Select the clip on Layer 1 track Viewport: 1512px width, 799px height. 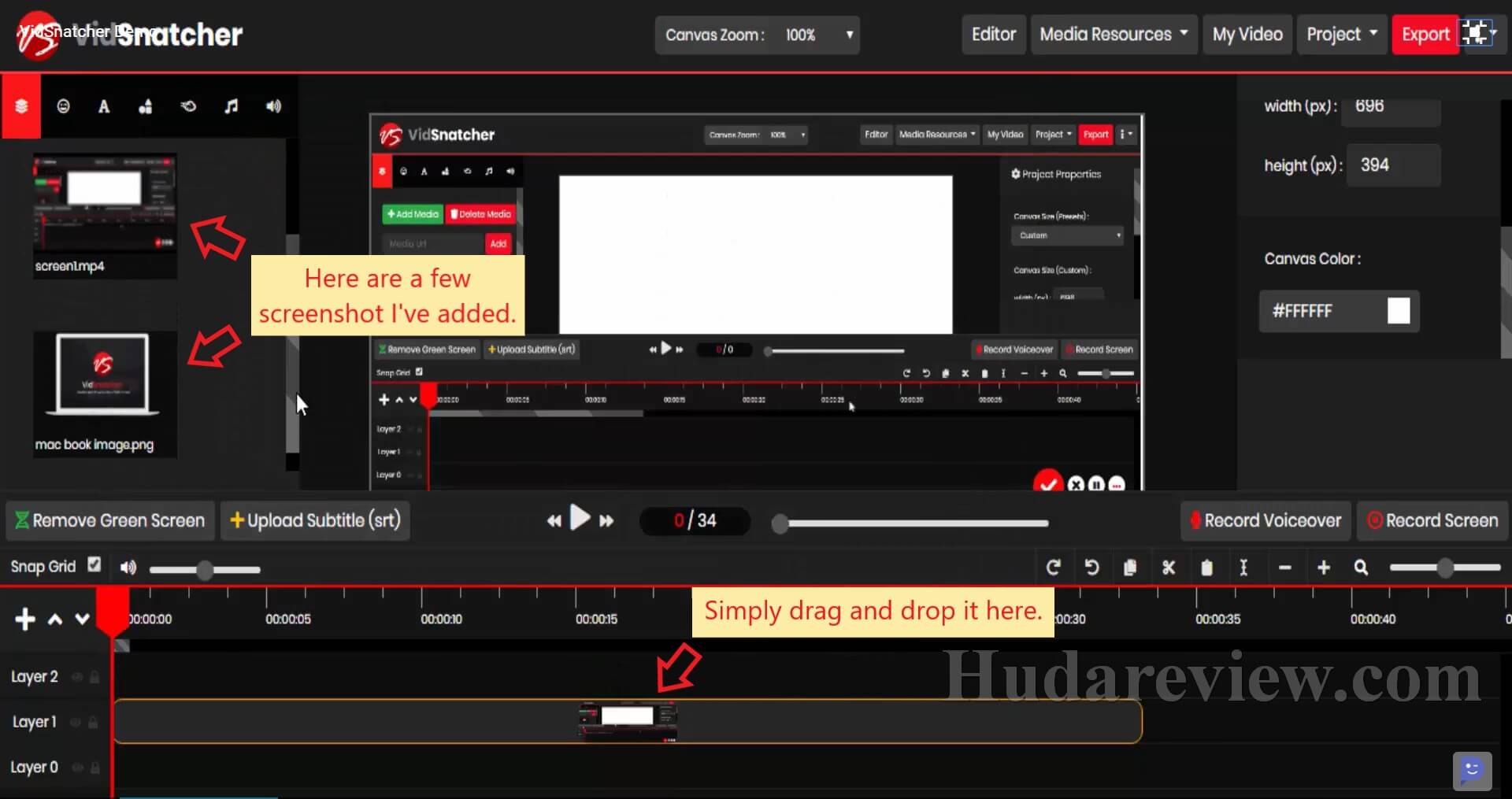click(x=628, y=721)
